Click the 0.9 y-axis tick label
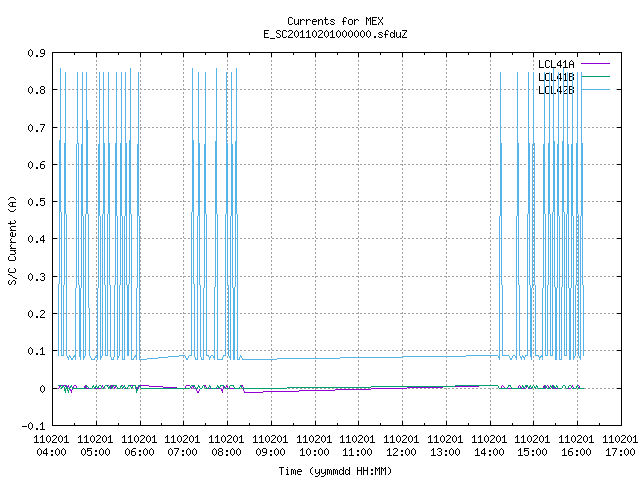 coord(36,53)
